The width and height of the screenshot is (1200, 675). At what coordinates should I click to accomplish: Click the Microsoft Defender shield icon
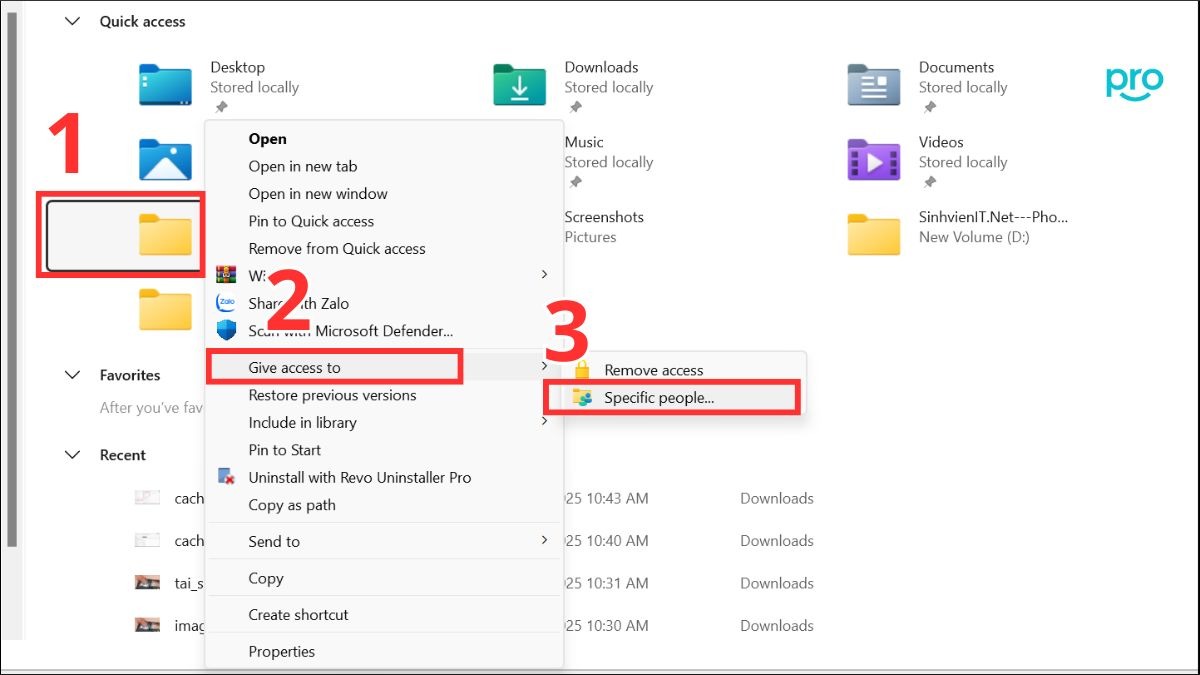(226, 331)
